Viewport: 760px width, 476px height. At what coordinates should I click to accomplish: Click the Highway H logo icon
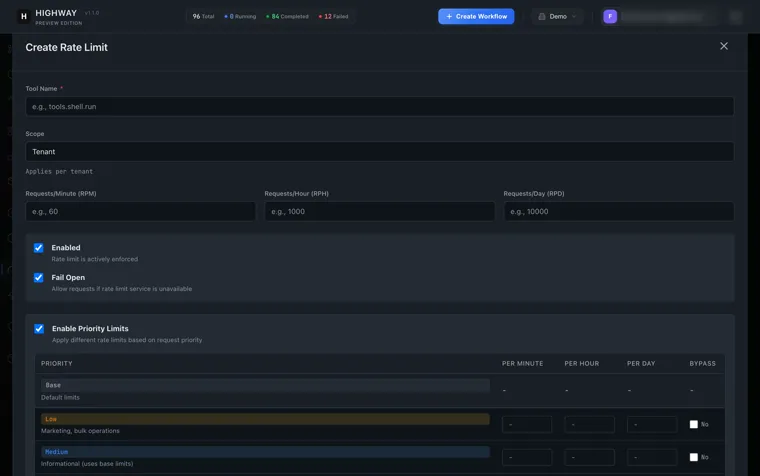click(x=23, y=16)
